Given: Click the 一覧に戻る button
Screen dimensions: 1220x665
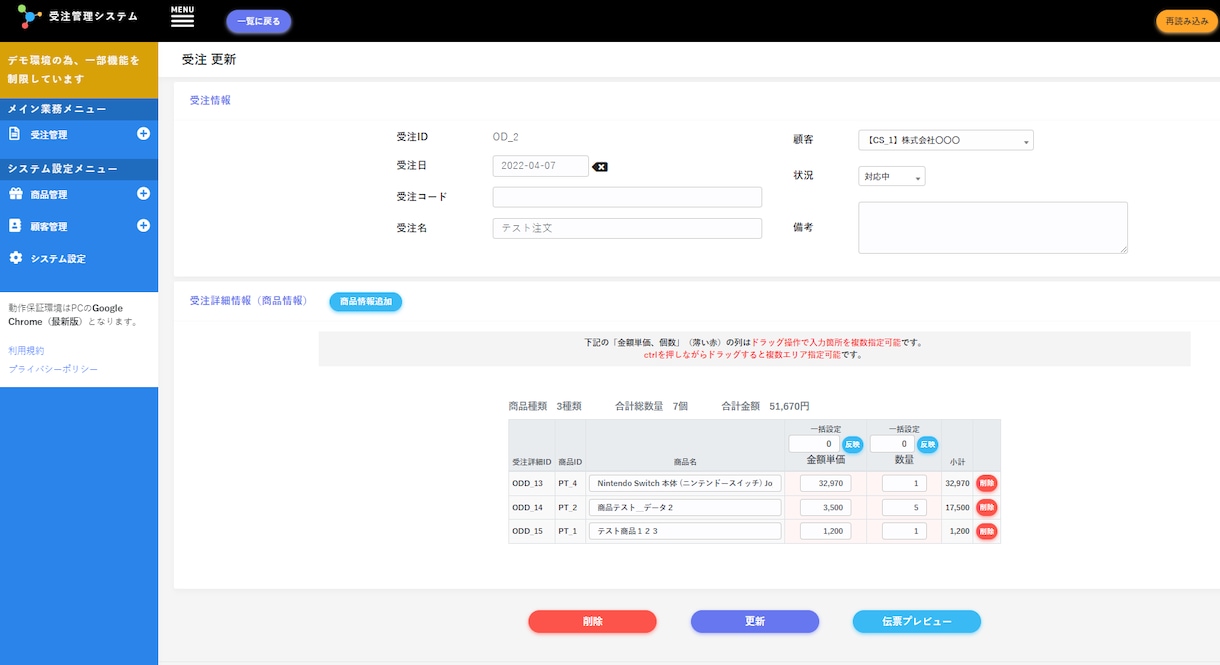Looking at the screenshot, I should point(259,21).
